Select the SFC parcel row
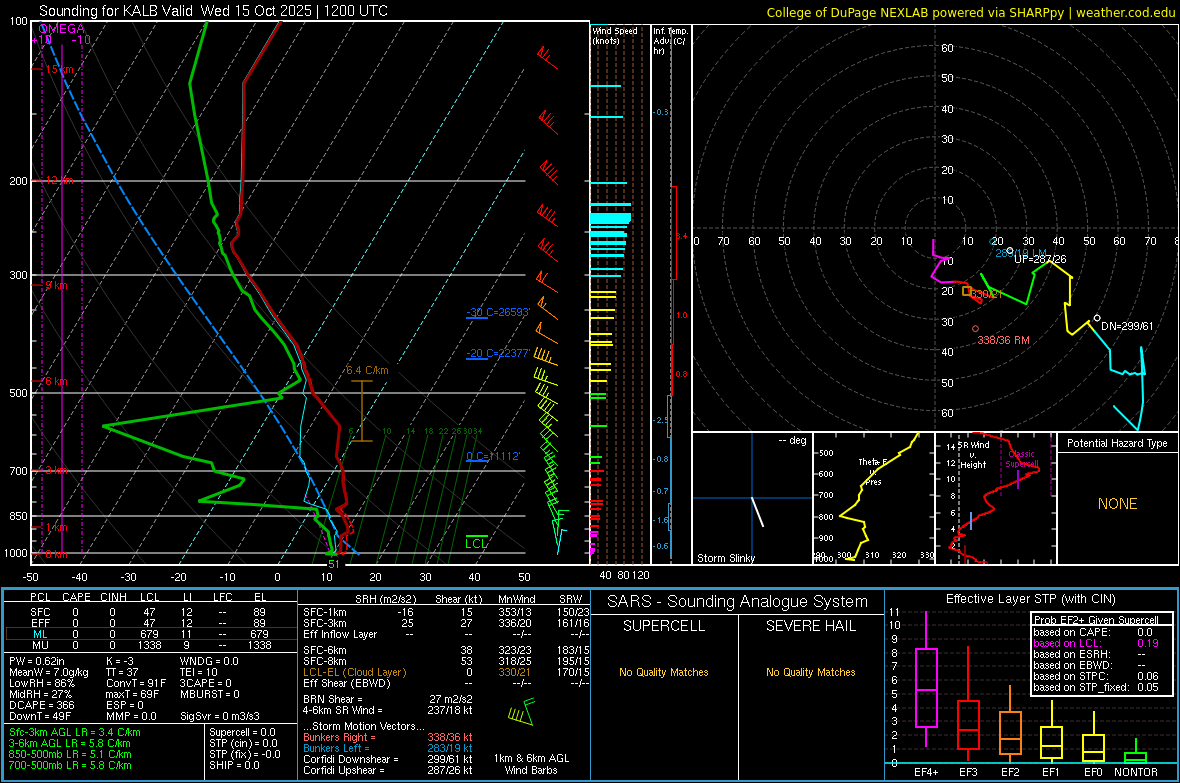1180x783 pixels. click(150, 612)
